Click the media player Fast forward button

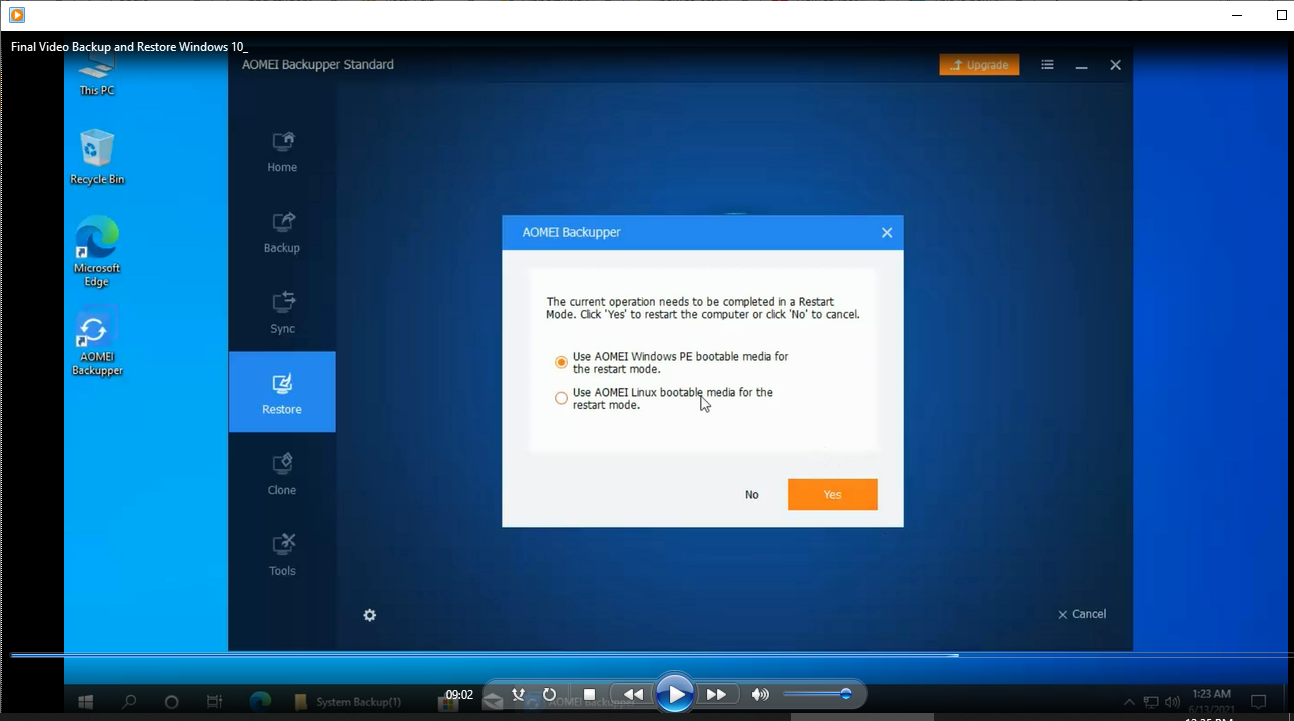point(717,694)
